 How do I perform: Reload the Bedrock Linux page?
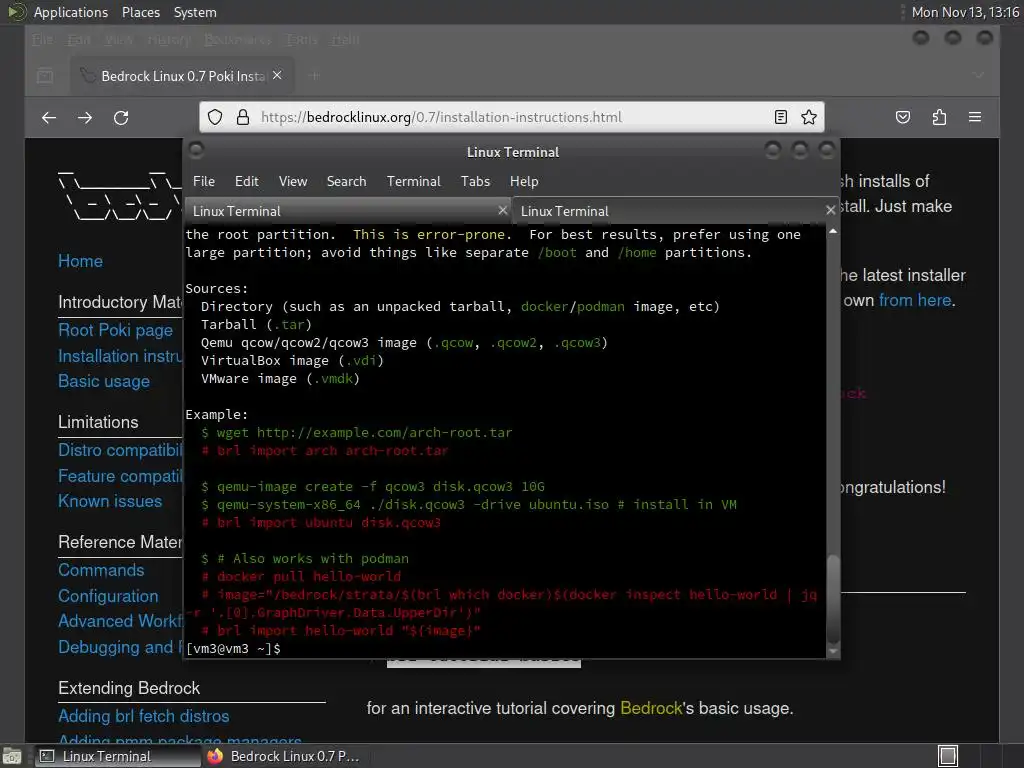click(121, 118)
